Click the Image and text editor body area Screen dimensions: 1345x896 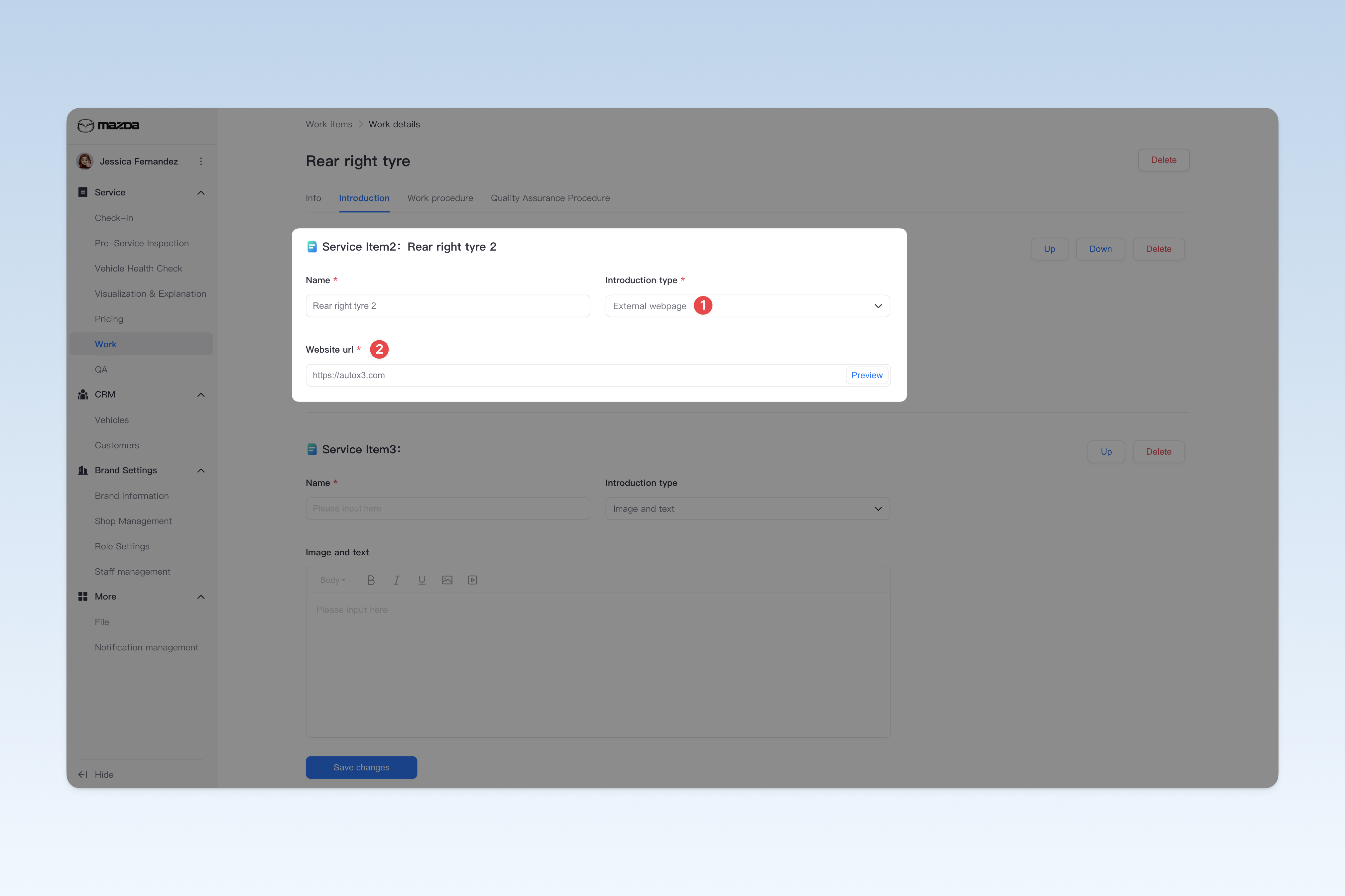coord(598,665)
